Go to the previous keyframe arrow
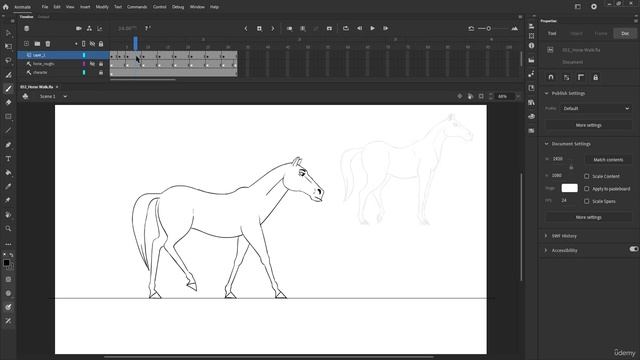The height and width of the screenshot is (360, 640). pos(246,29)
